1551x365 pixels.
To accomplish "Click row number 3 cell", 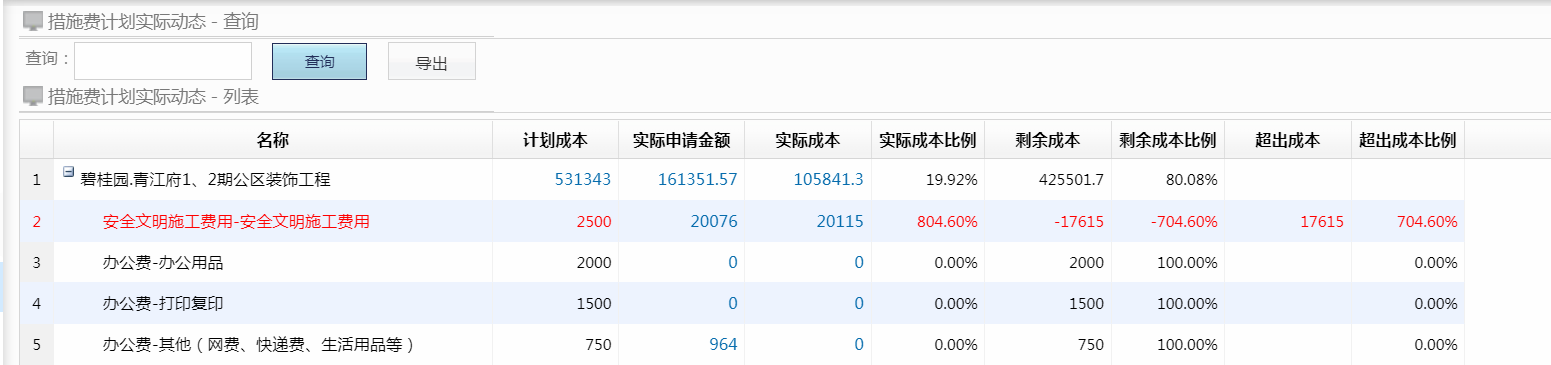I will point(37,263).
